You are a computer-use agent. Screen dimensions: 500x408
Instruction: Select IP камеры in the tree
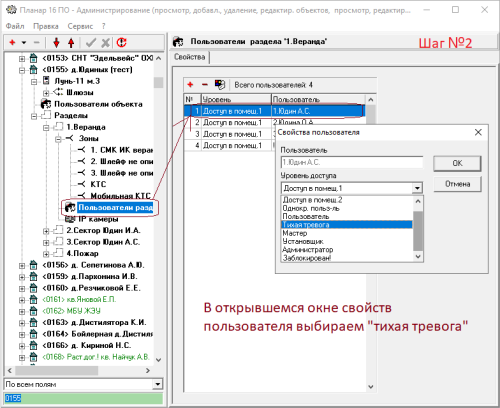(x=98, y=219)
